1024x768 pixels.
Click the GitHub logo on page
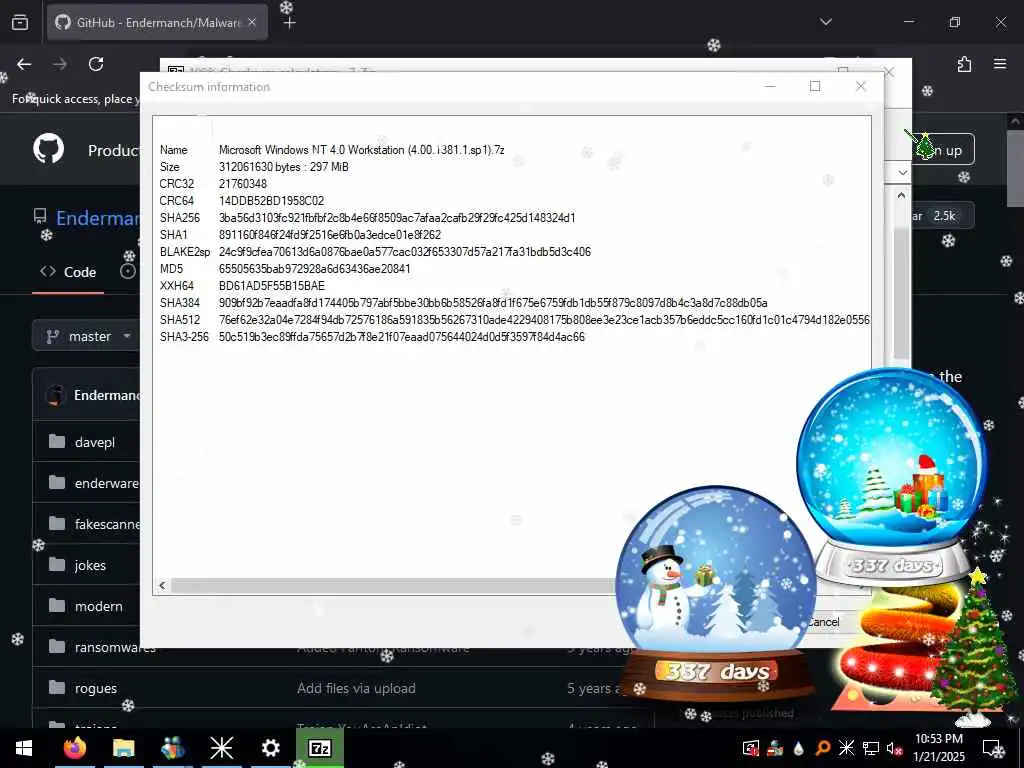pyautogui.click(x=49, y=149)
